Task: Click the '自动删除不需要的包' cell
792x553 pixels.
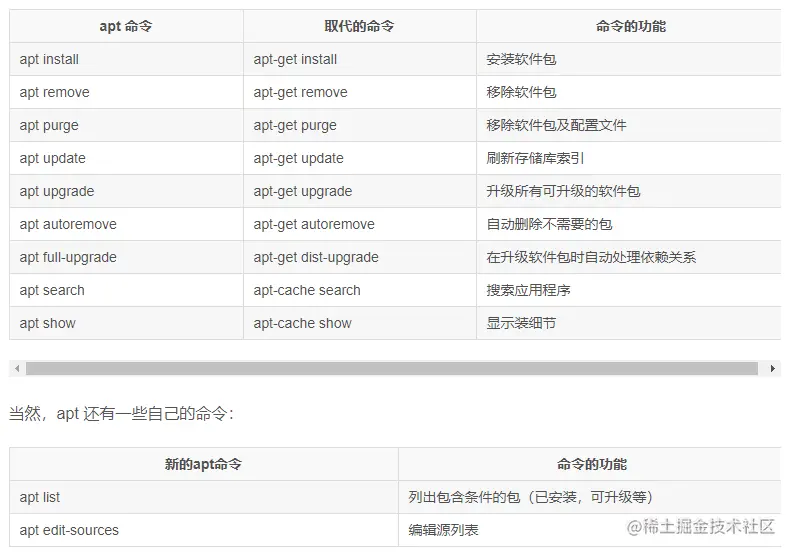Action: 629,224
